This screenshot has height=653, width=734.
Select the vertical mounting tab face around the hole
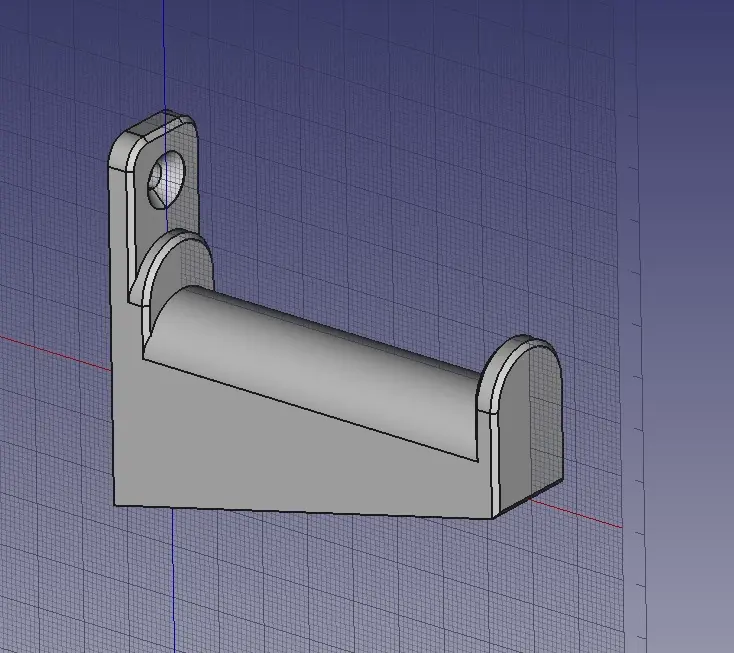[158, 220]
